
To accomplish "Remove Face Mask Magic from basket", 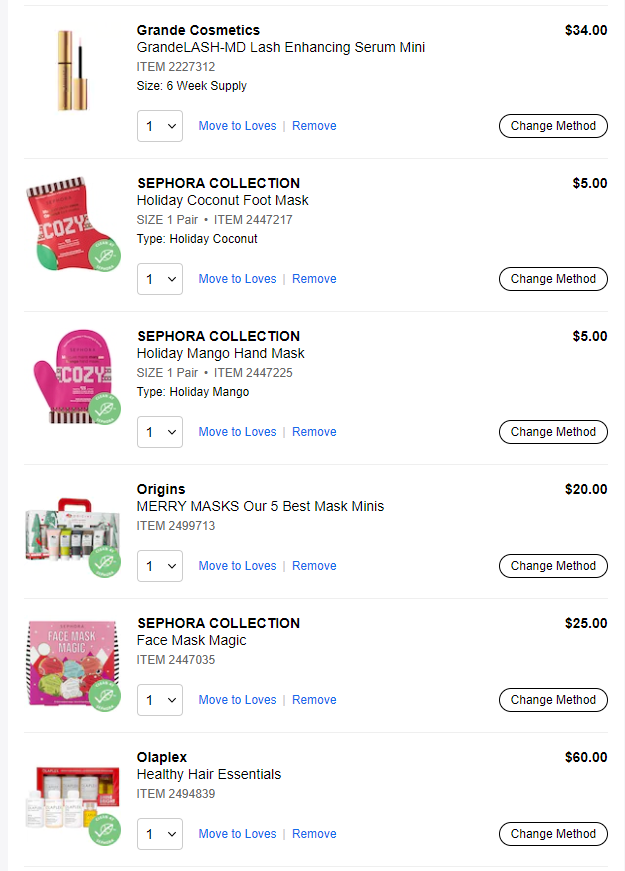I will point(314,700).
